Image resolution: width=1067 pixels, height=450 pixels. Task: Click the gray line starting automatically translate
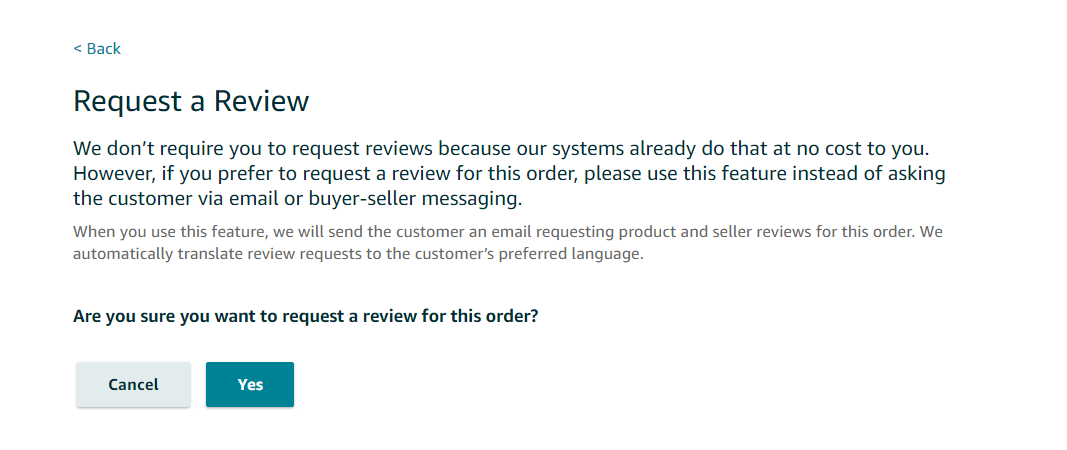coord(358,256)
